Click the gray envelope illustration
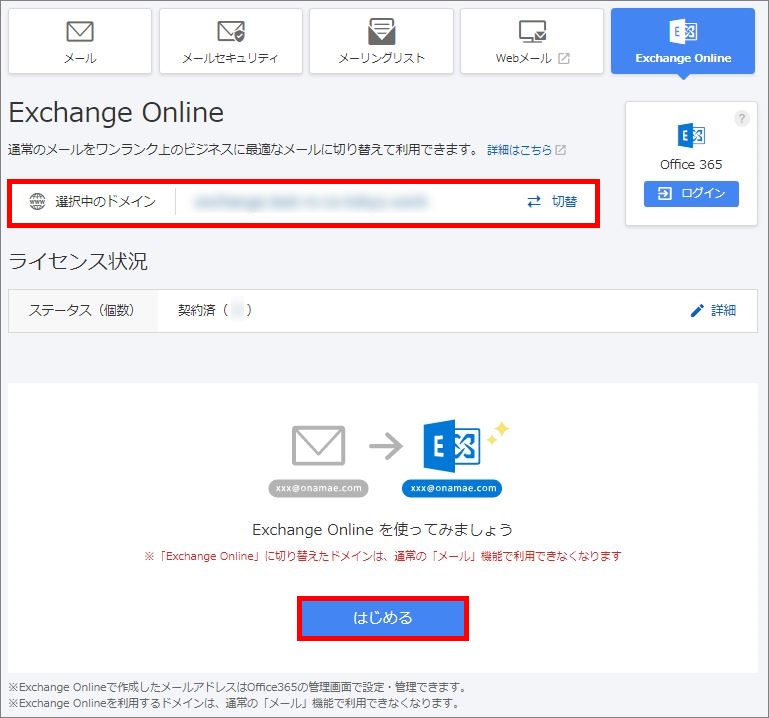 318,445
